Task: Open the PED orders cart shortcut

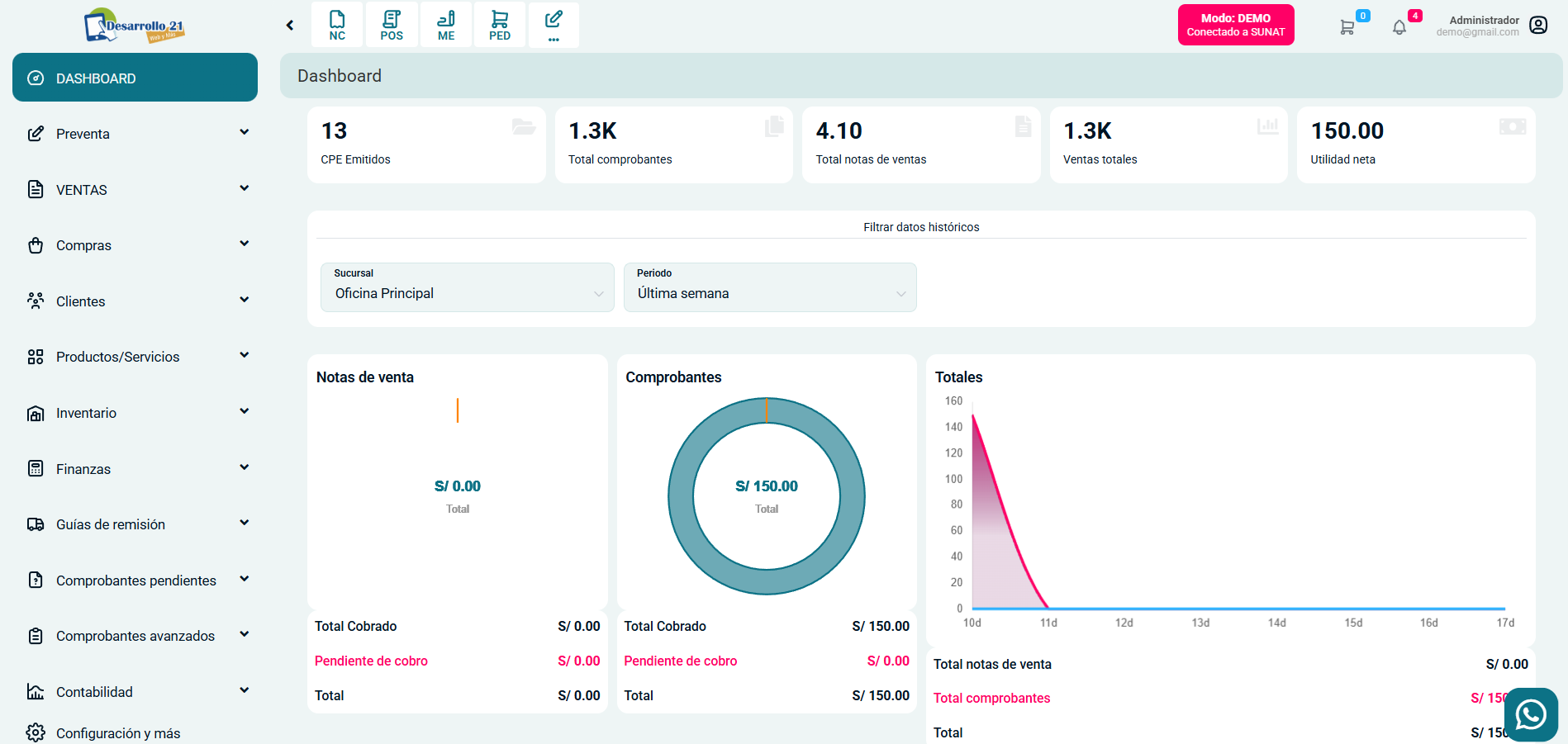Action: (500, 25)
